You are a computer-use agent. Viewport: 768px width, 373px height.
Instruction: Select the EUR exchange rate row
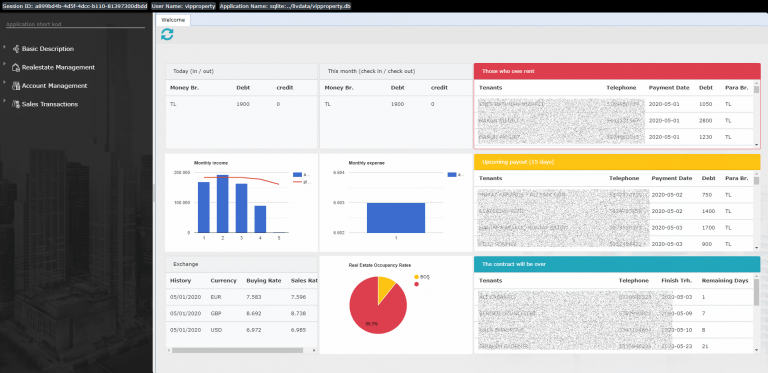pos(241,297)
